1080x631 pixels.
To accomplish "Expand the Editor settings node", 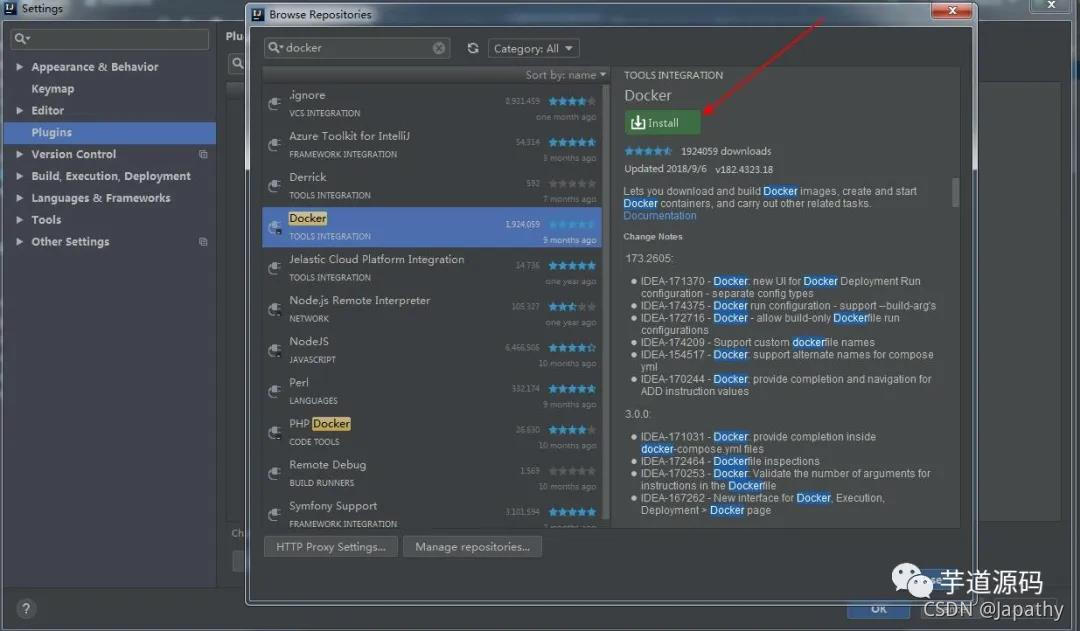I will (19, 110).
